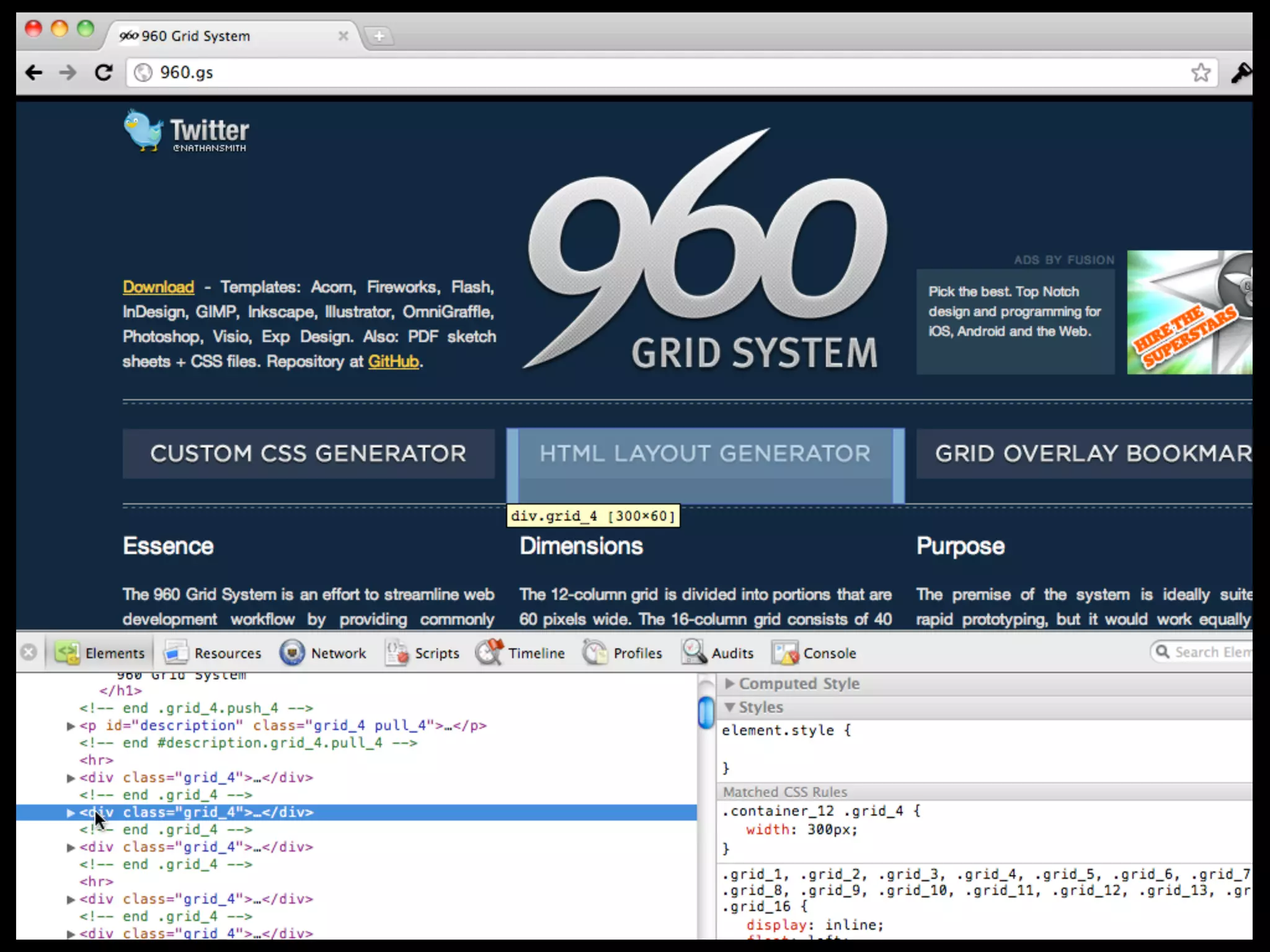Expand the selected grid_4 div node
Viewport: 1270px width, 952px height.
[x=71, y=813]
